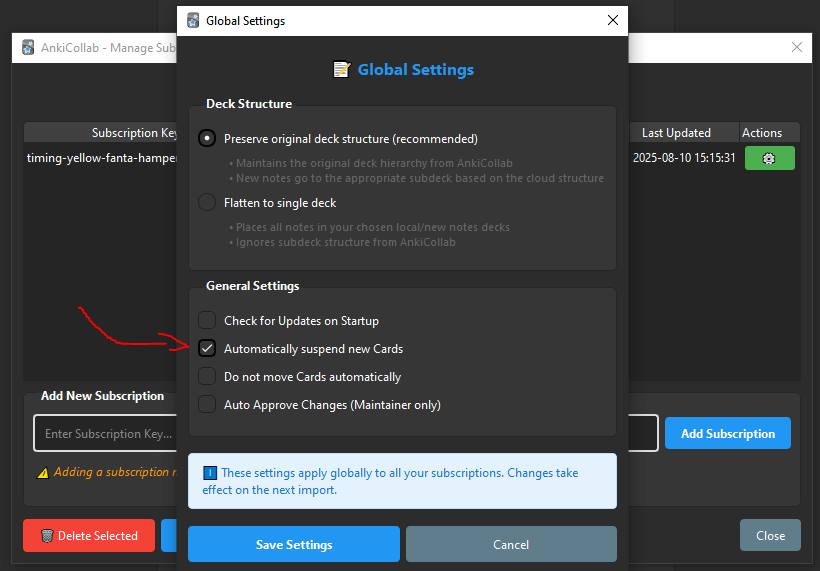Click the 'Ignores subdeck structure from AnkiCollab' hint
The image size is (820, 571).
pyautogui.click(x=342, y=242)
